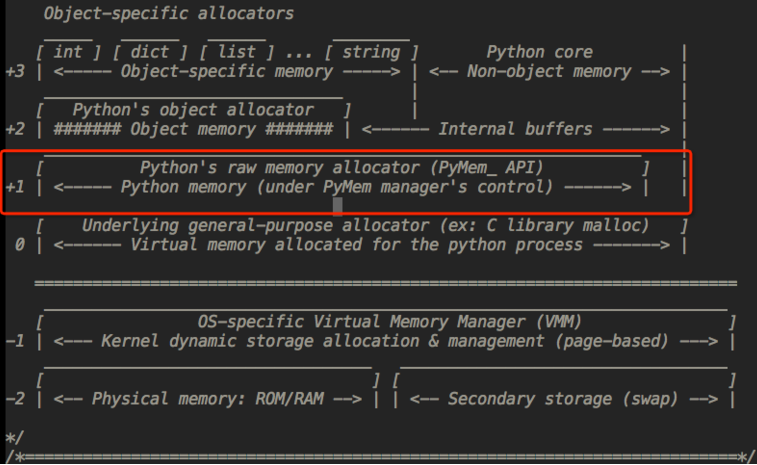
Task: Click the '+3' level label
Action: point(15,71)
